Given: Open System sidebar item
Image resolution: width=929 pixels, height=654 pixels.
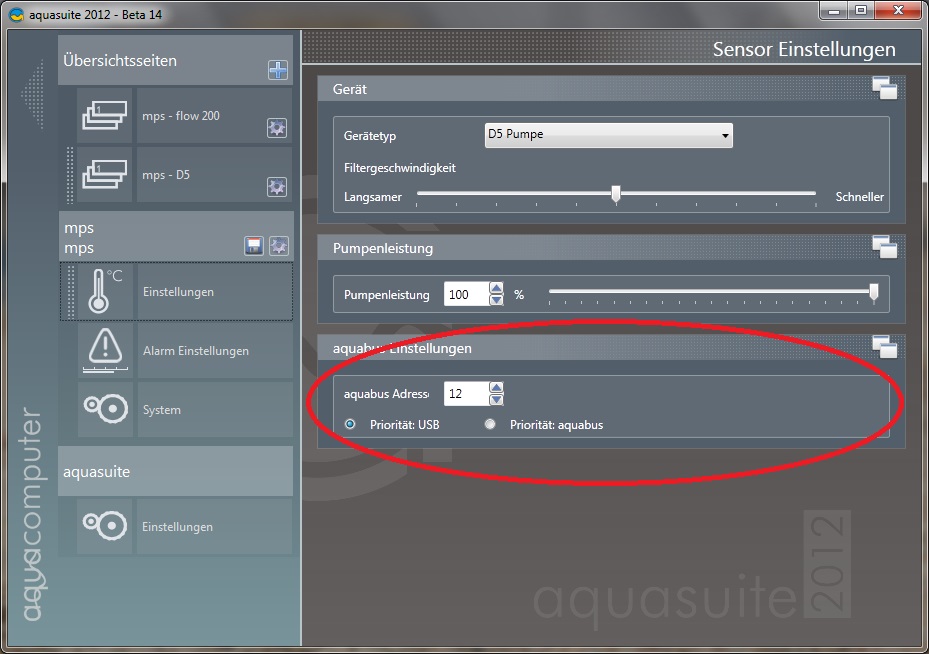Looking at the screenshot, I should click(214, 409).
